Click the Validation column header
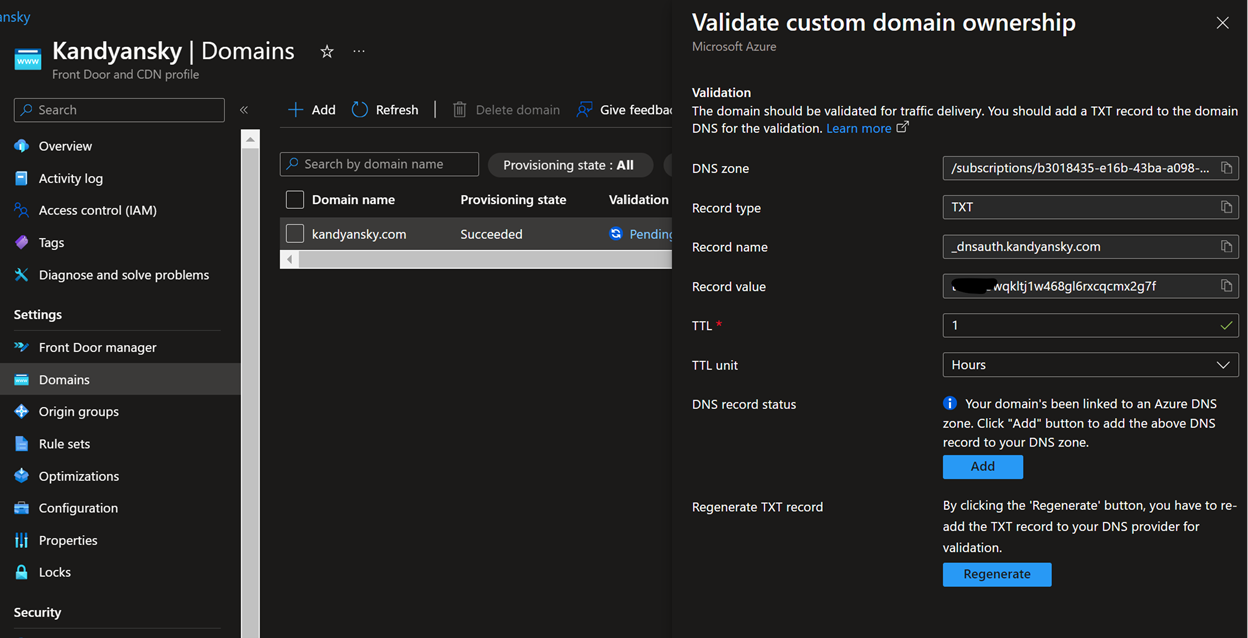 [638, 200]
